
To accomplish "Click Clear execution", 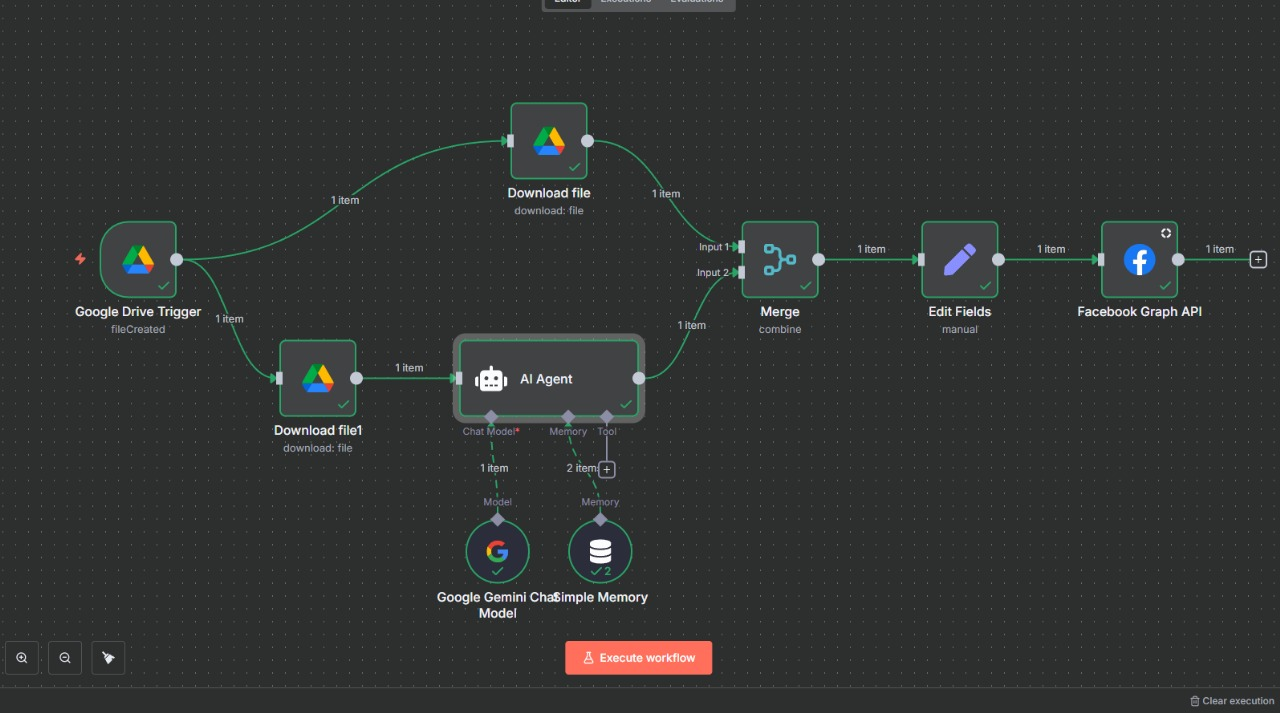I will (x=1231, y=701).
